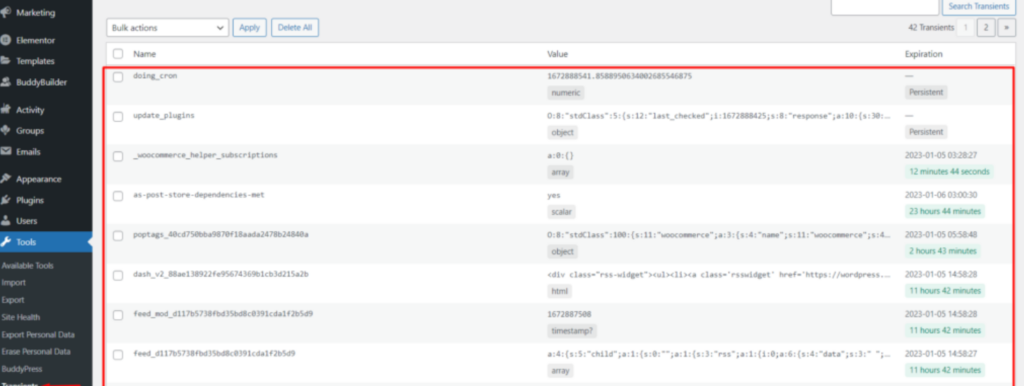Check the _woocommerce_helper_subscriptions row checkbox
This screenshot has width=1024, height=386.
click(118, 156)
